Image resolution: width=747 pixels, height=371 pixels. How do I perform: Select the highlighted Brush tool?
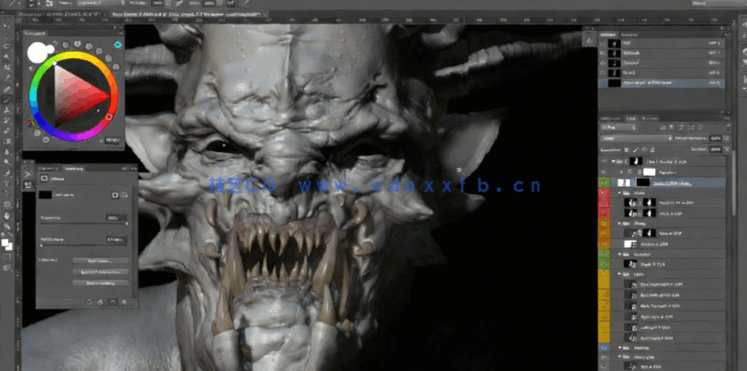[7, 99]
